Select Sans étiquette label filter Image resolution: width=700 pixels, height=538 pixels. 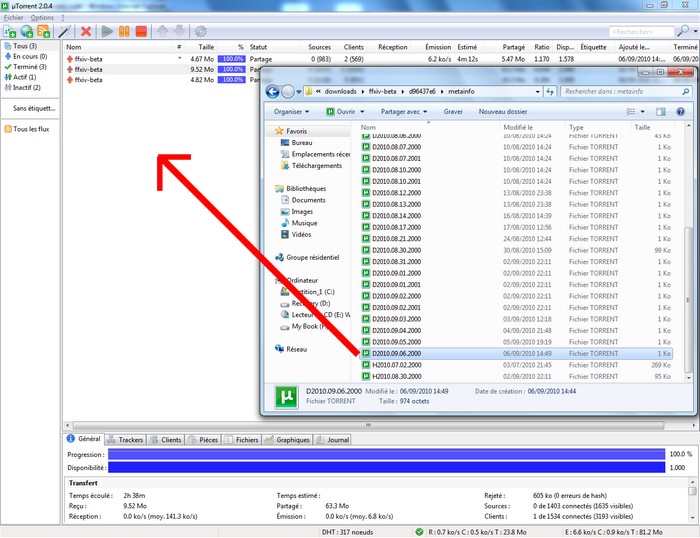[34, 108]
